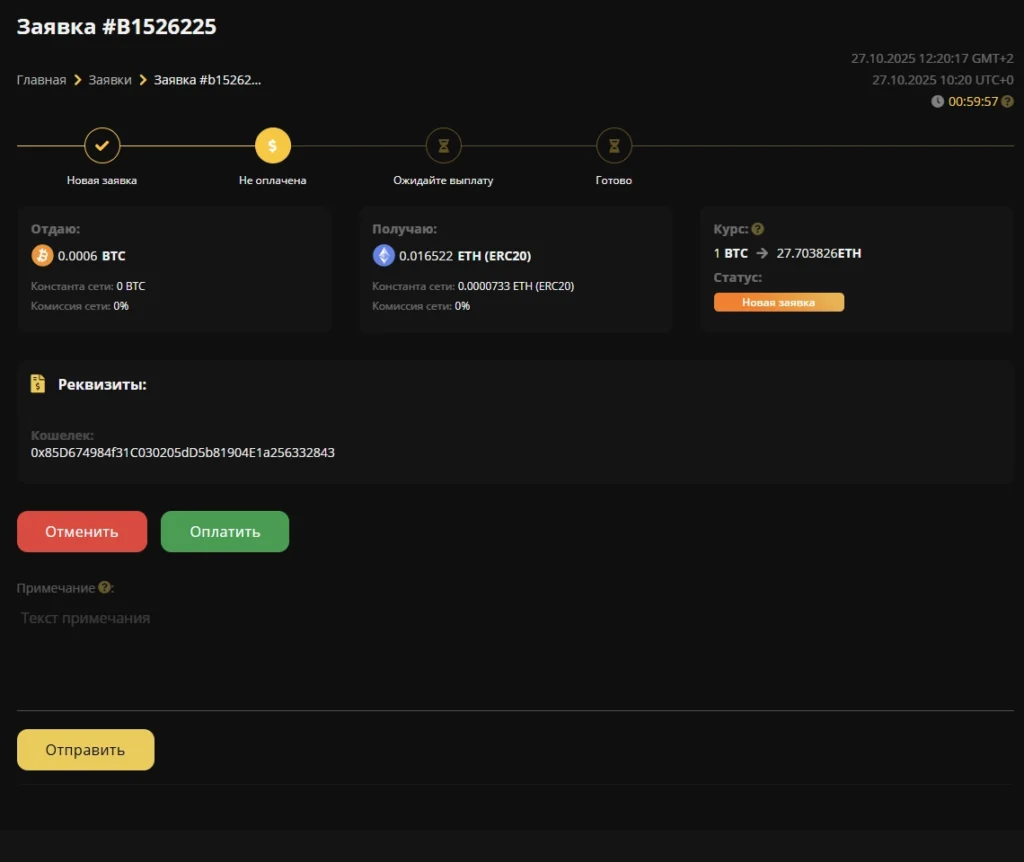Screen dimensions: 1024x862
Task: Click the checkmark step icon for Новая заявка
Action: point(102,146)
